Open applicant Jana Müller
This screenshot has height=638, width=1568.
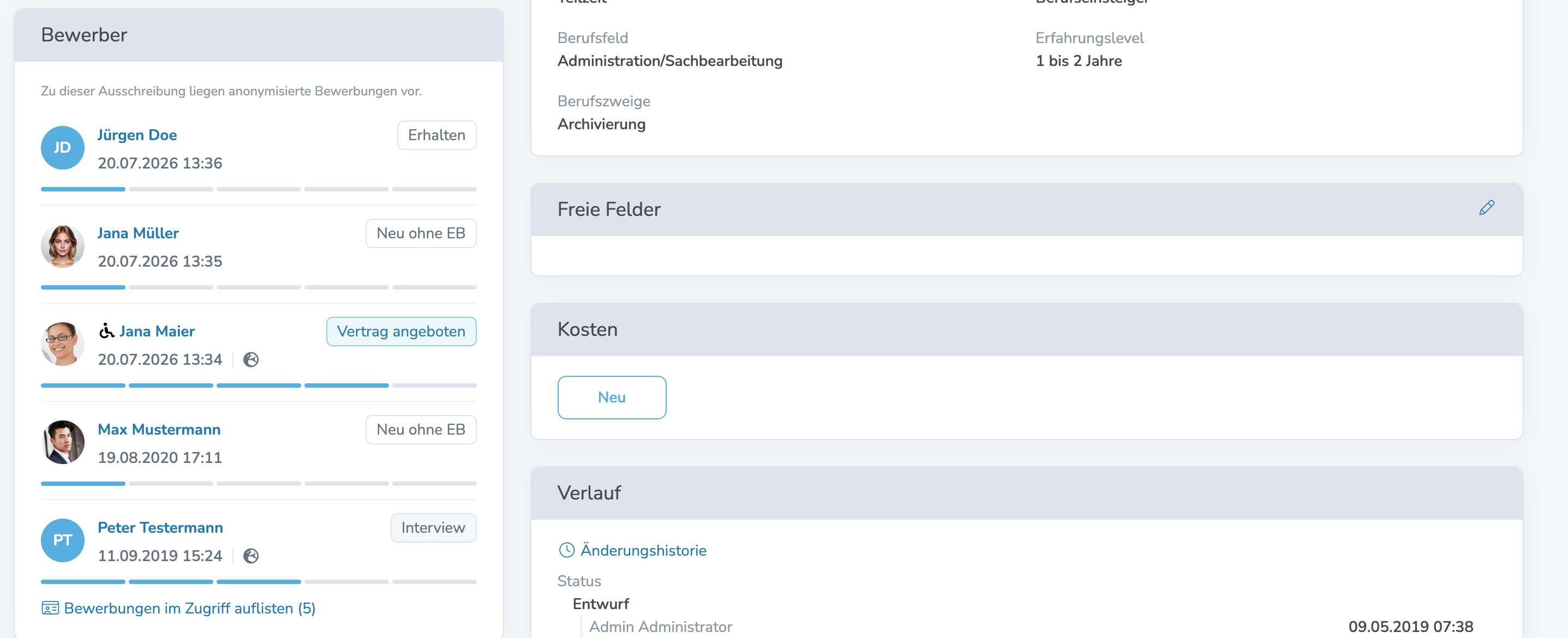(137, 233)
